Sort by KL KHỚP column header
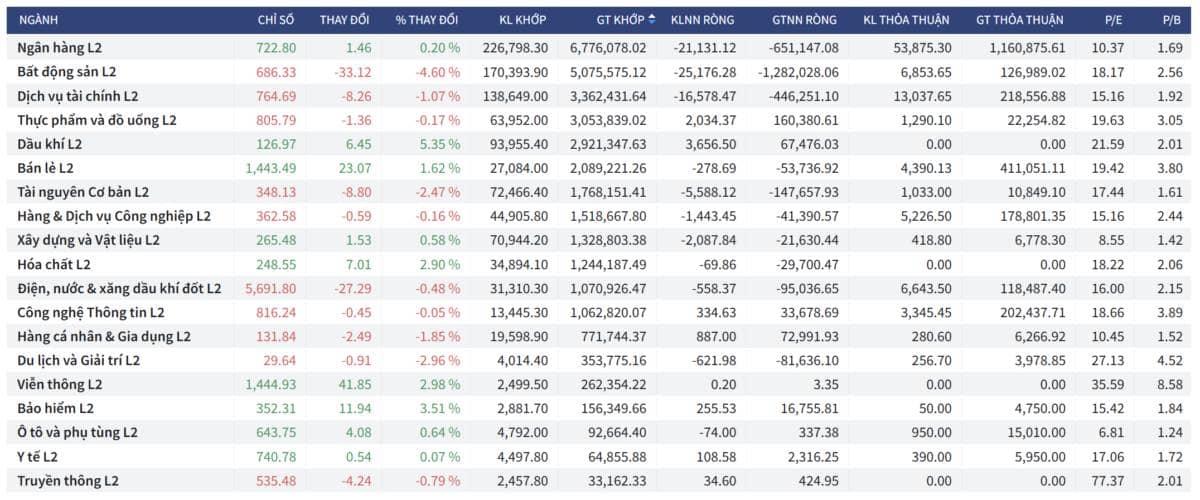Image resolution: width=1200 pixels, height=500 pixels. (523, 19)
